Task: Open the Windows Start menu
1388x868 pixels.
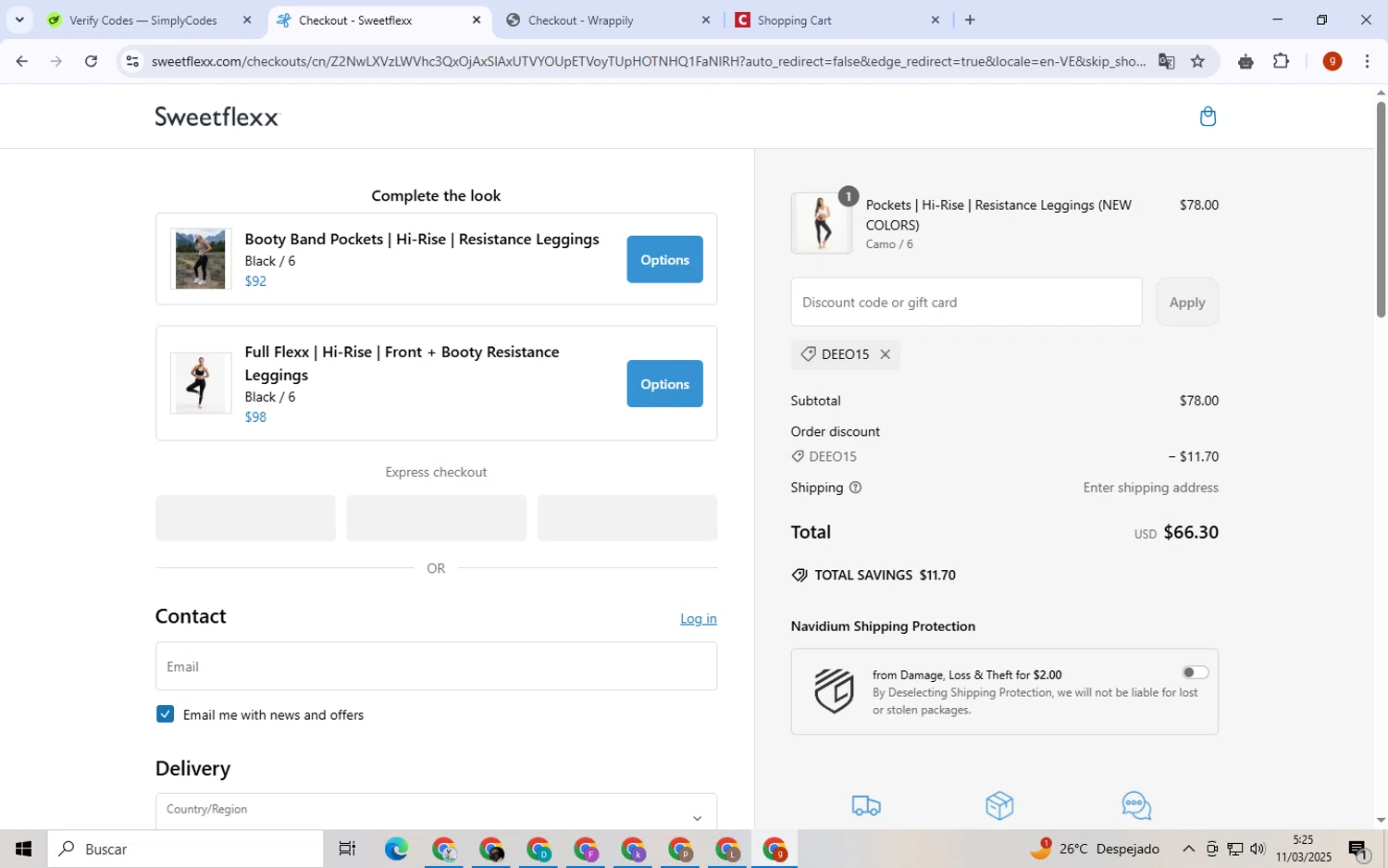Action: tap(23, 849)
